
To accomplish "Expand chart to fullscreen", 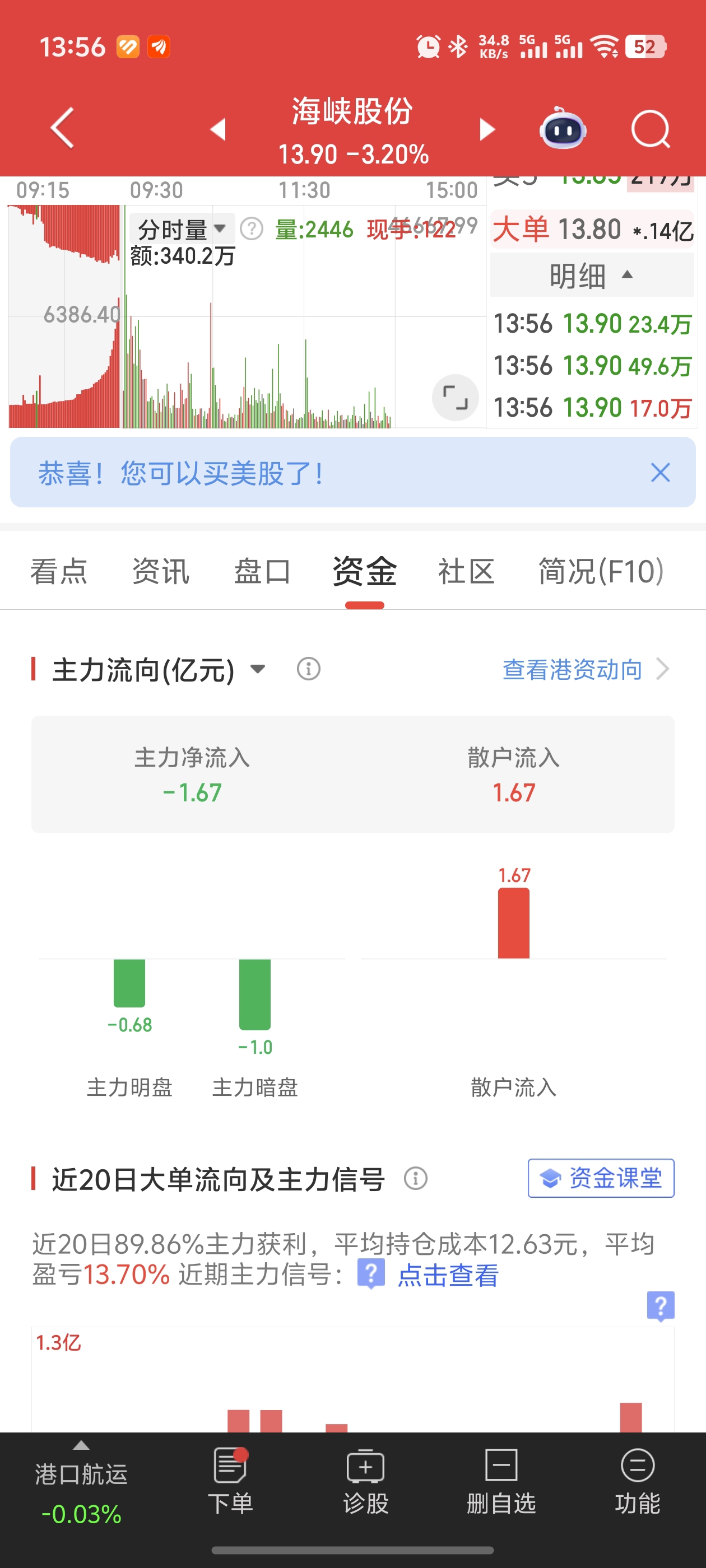I will [x=455, y=398].
